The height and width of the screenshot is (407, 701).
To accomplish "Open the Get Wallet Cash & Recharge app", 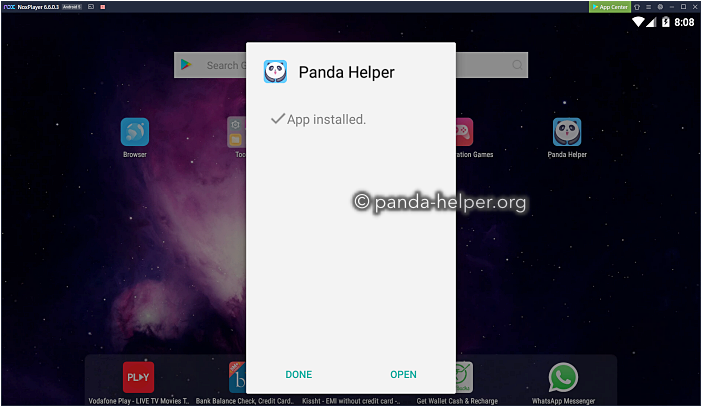I will pyautogui.click(x=465, y=377).
